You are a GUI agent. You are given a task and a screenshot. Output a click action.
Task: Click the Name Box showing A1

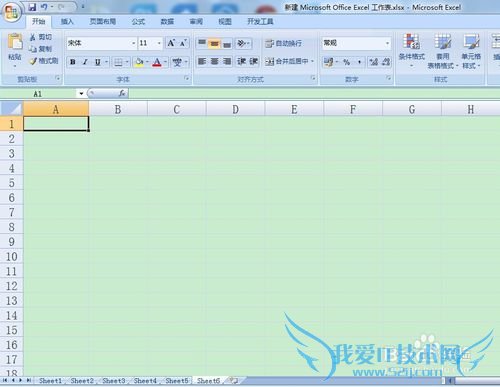38,94
